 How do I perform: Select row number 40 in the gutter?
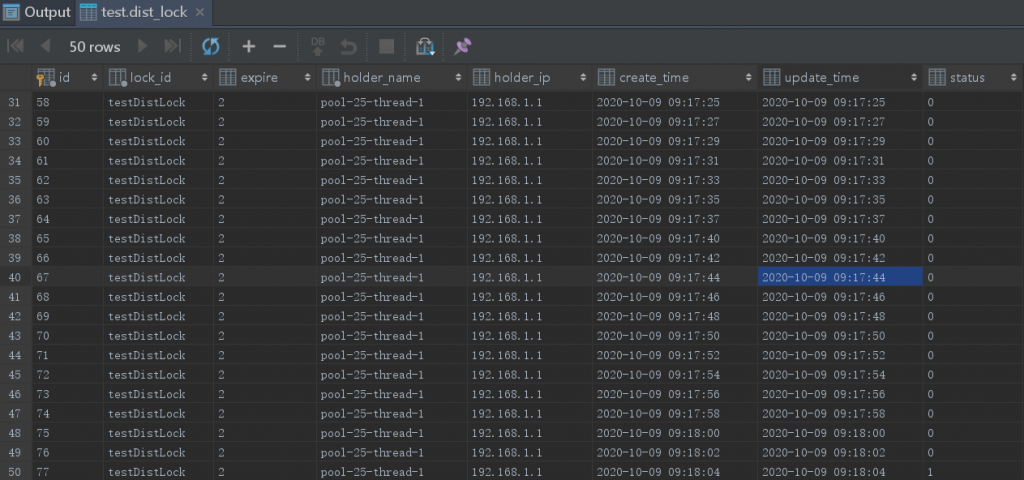click(x=15, y=278)
